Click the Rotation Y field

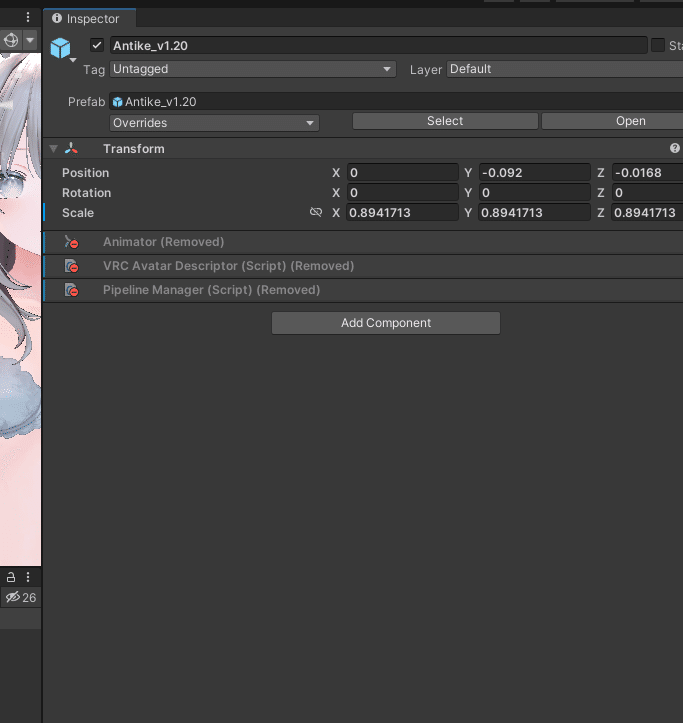coord(535,193)
